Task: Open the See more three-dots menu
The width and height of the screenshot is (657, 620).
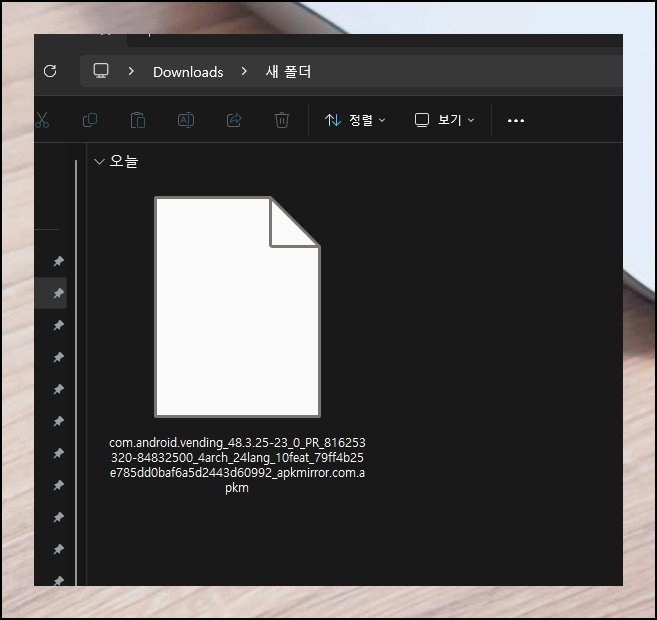Action: click(515, 121)
